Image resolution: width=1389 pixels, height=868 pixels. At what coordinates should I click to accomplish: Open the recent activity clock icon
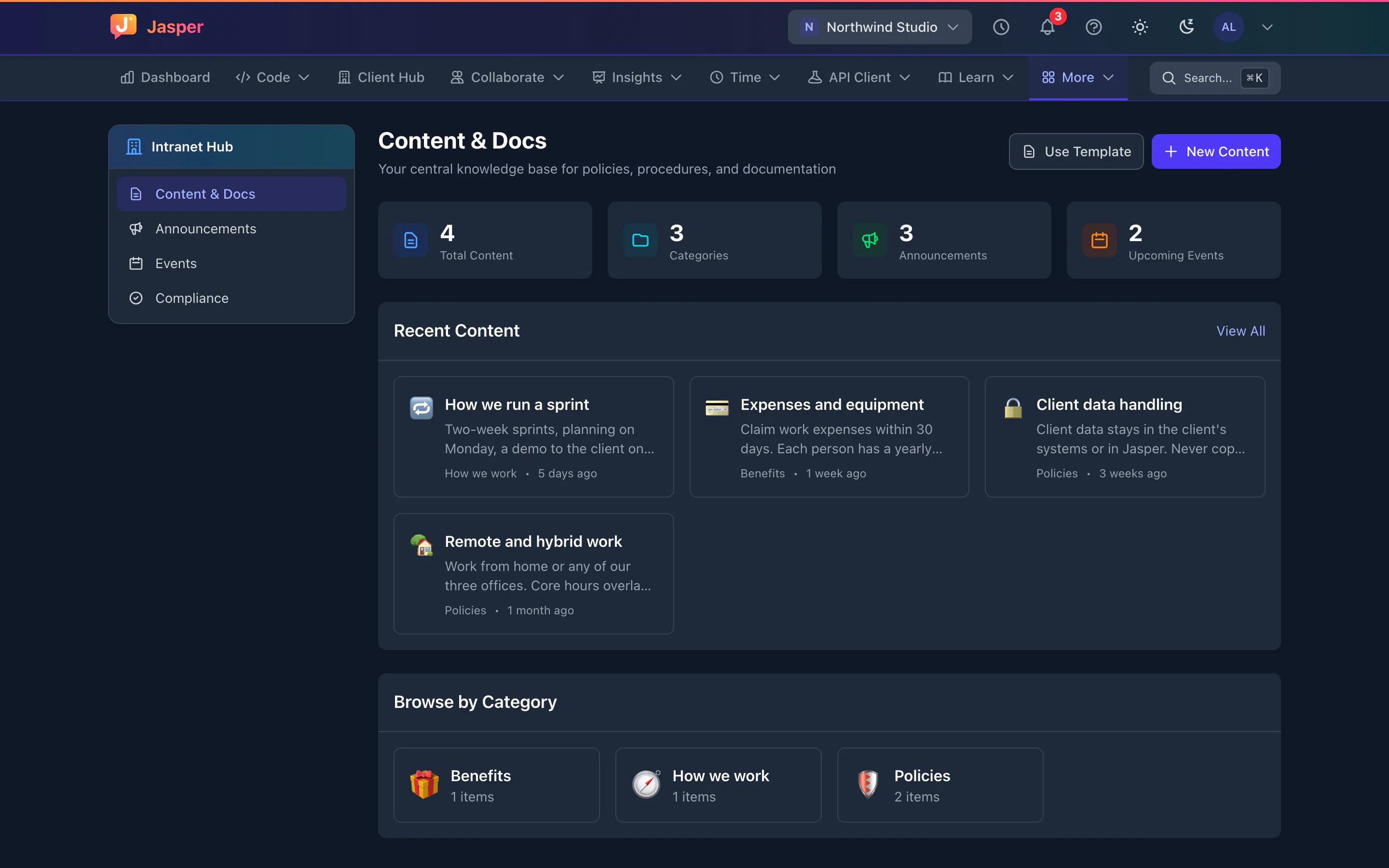pos(1001,27)
